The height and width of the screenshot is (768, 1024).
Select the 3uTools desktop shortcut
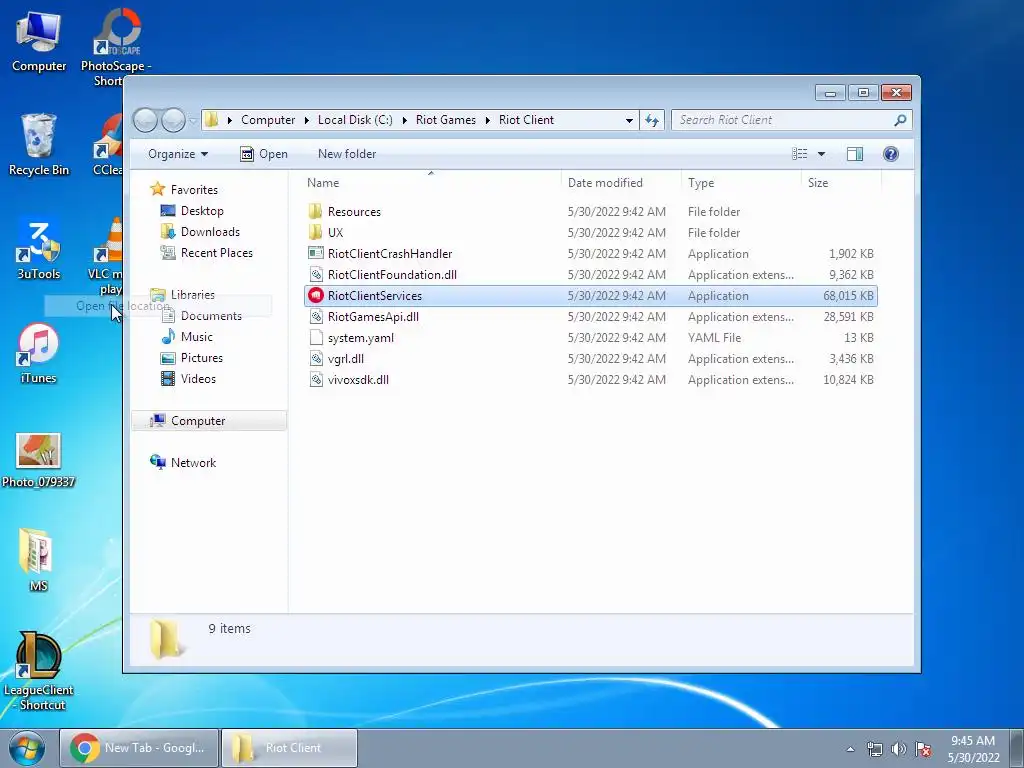[39, 249]
